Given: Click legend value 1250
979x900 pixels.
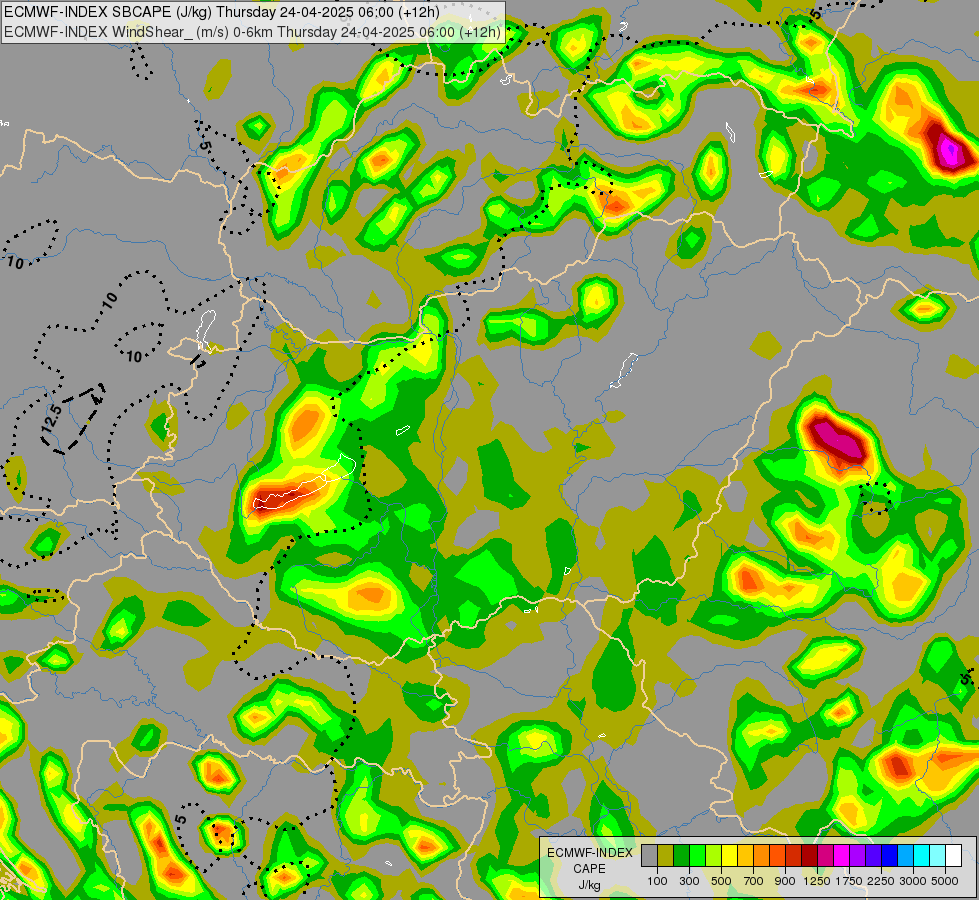Looking at the screenshot, I should pyautogui.click(x=817, y=881).
